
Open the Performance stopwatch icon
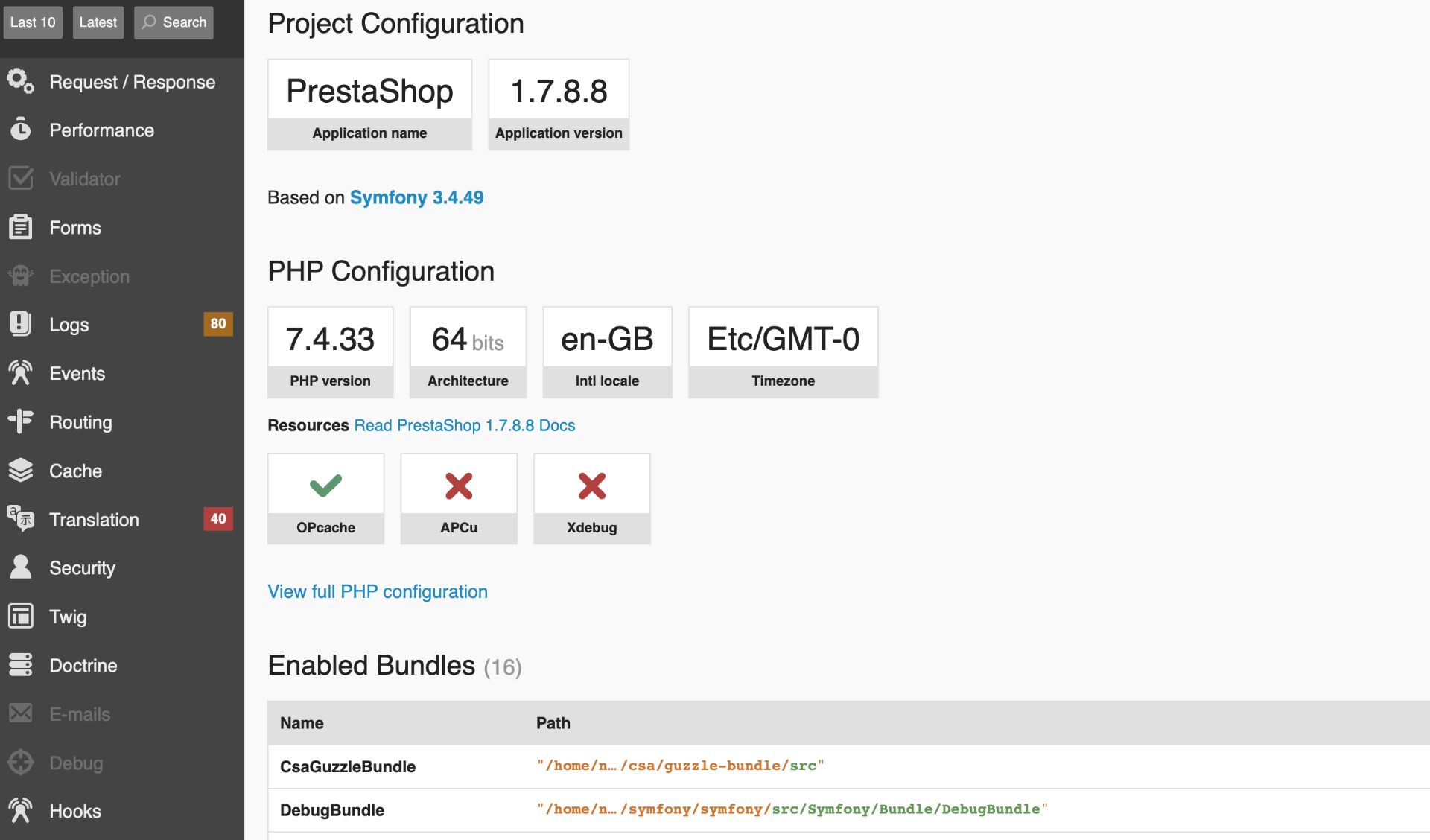[21, 130]
